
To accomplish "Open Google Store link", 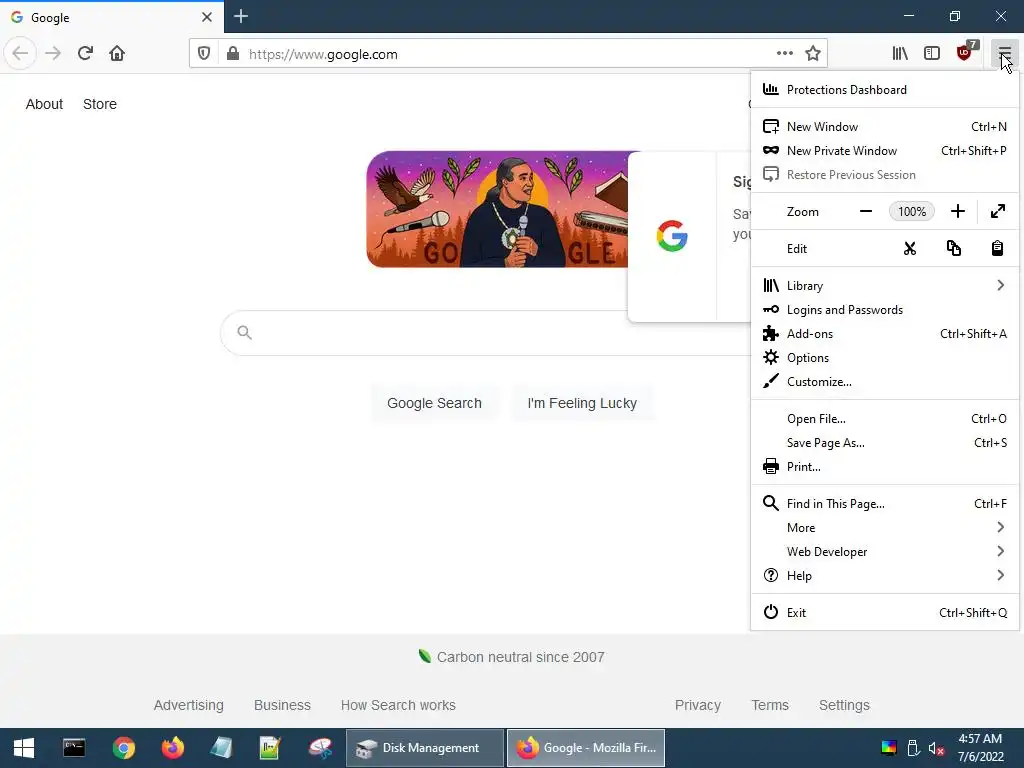I will tap(100, 104).
